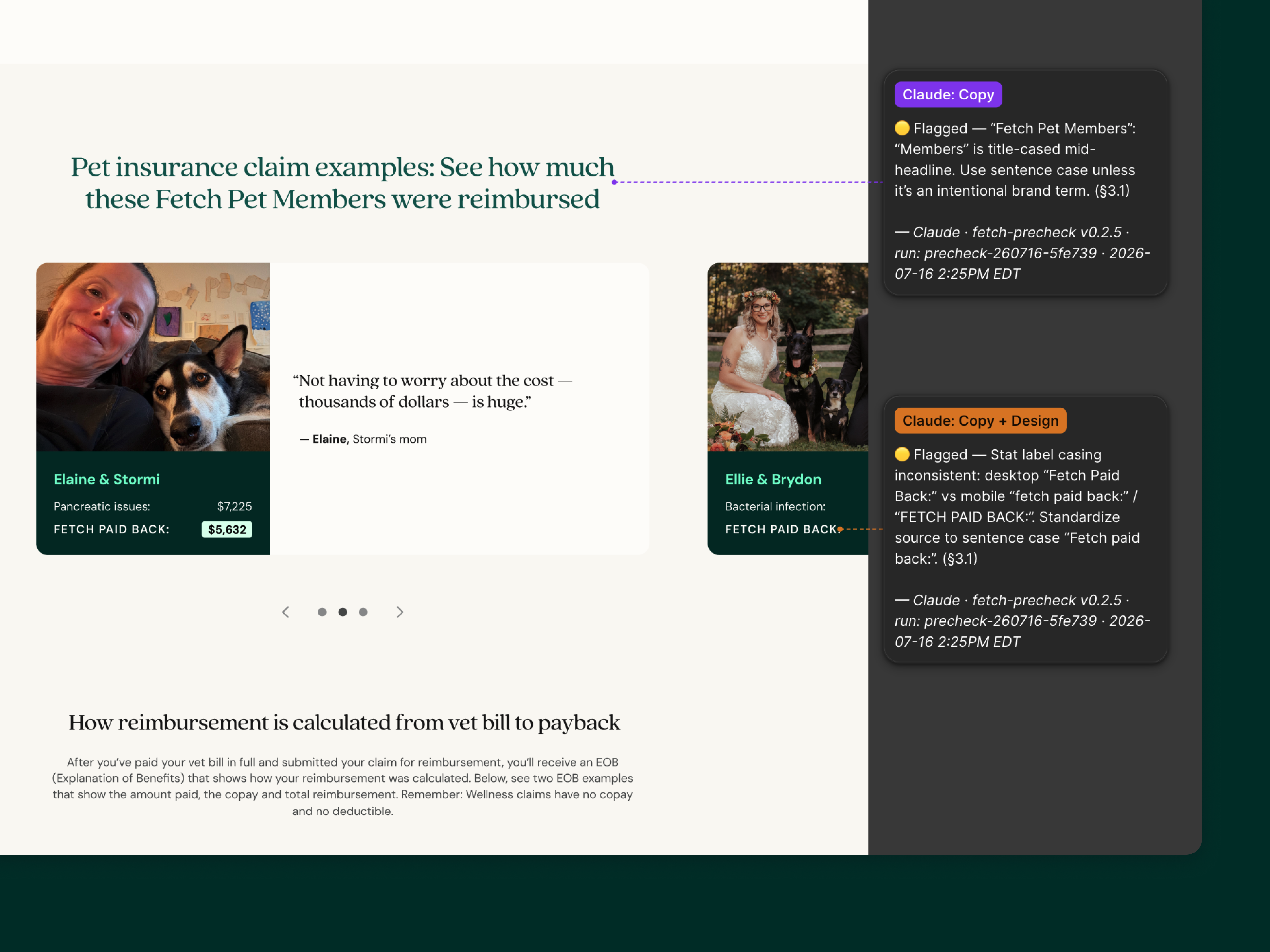This screenshot has height=952, width=1270.
Task: Click the $5,632 paid back badge
Action: [227, 529]
